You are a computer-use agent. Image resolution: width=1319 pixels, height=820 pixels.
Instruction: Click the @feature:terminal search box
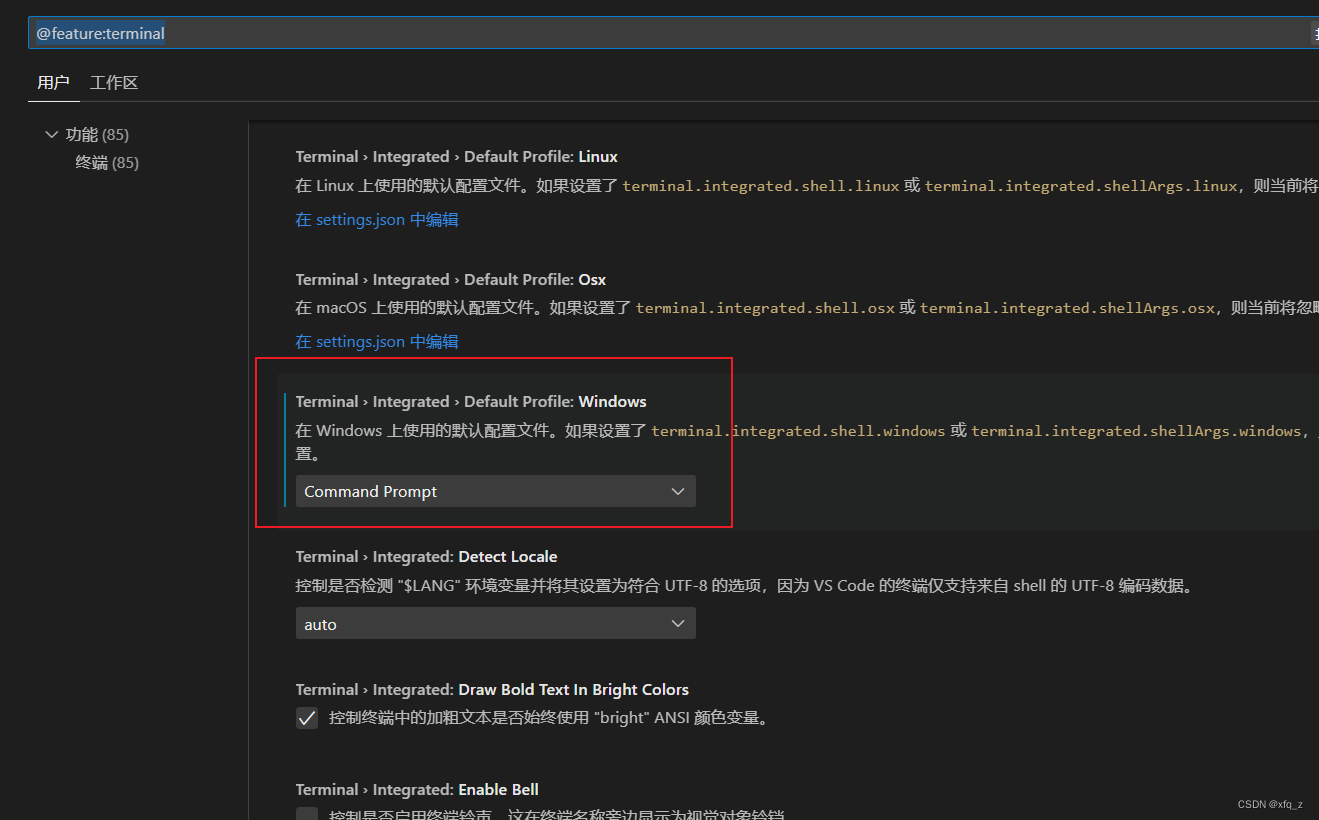coord(673,33)
